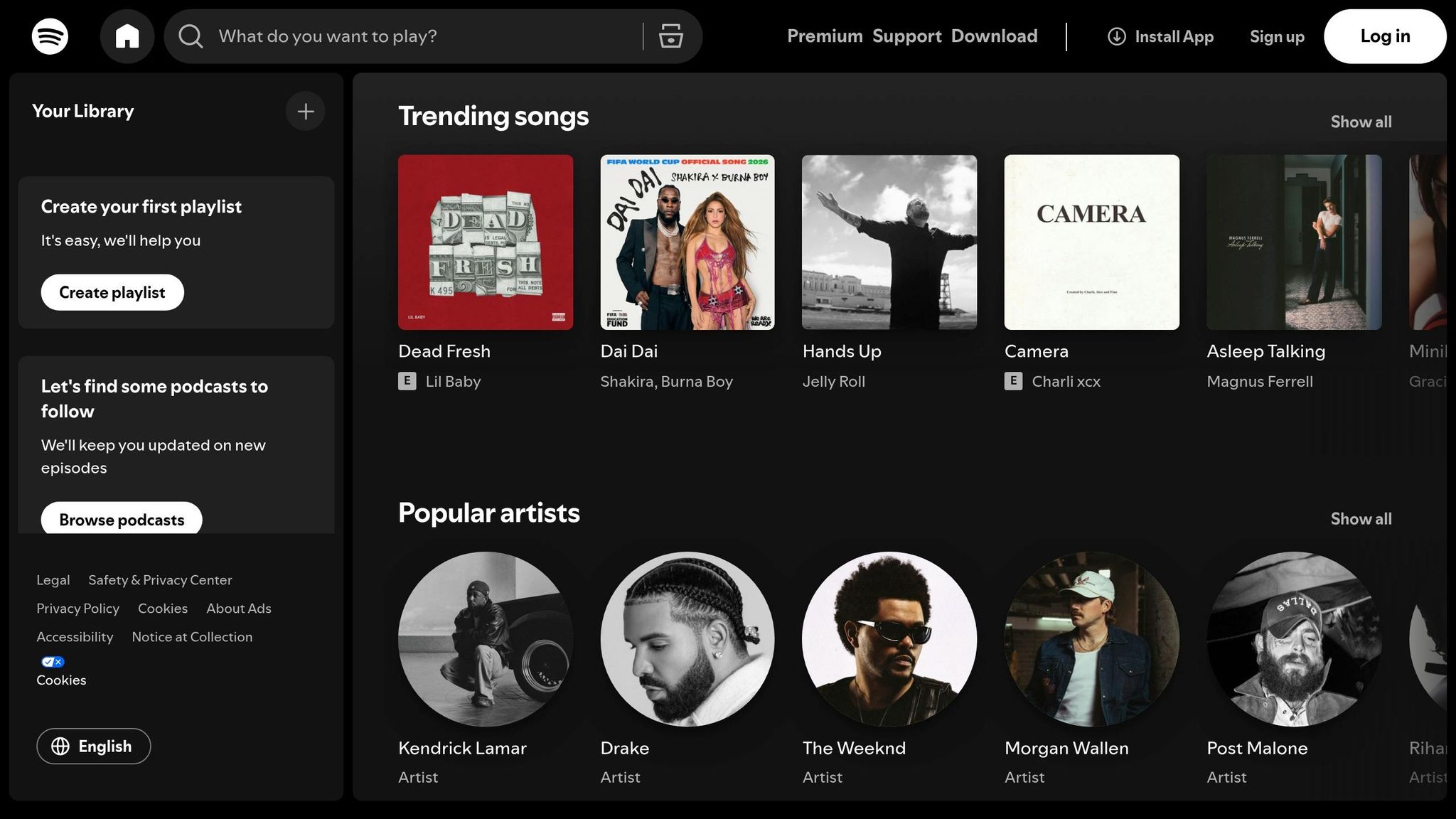Open Camera album cover
The height and width of the screenshot is (819, 1456).
pos(1091,242)
